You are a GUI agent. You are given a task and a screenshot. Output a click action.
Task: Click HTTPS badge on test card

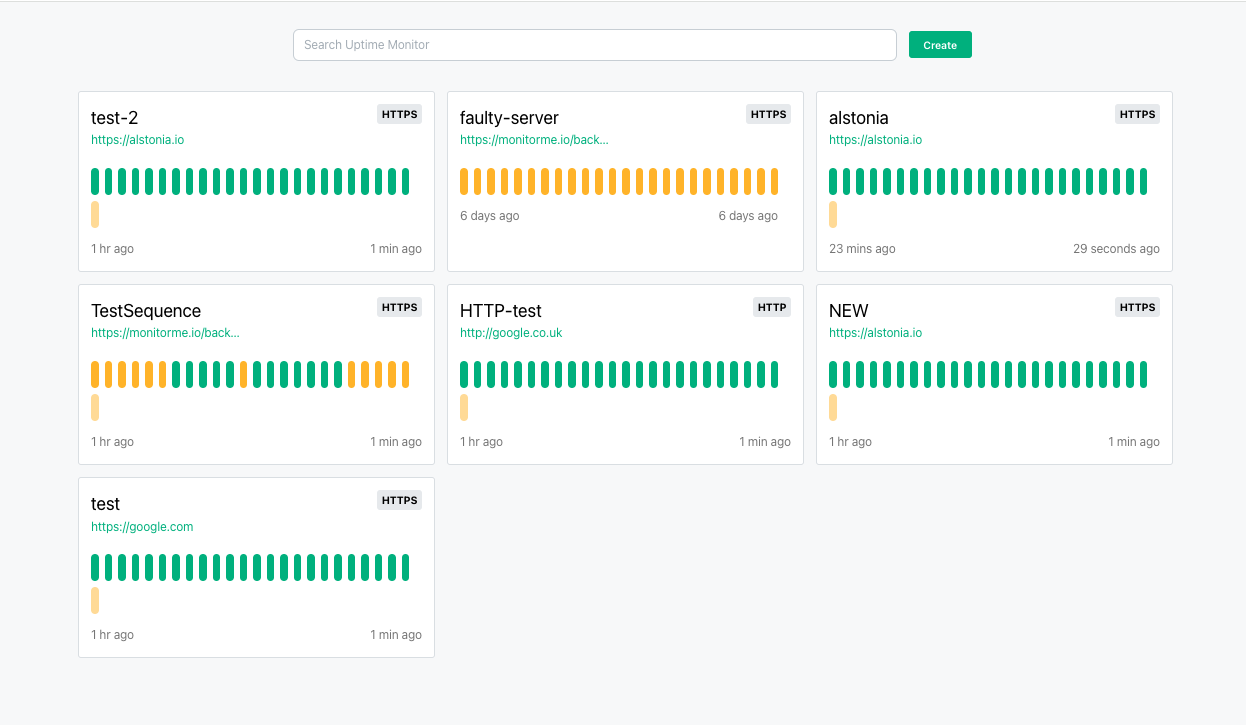[400, 500]
